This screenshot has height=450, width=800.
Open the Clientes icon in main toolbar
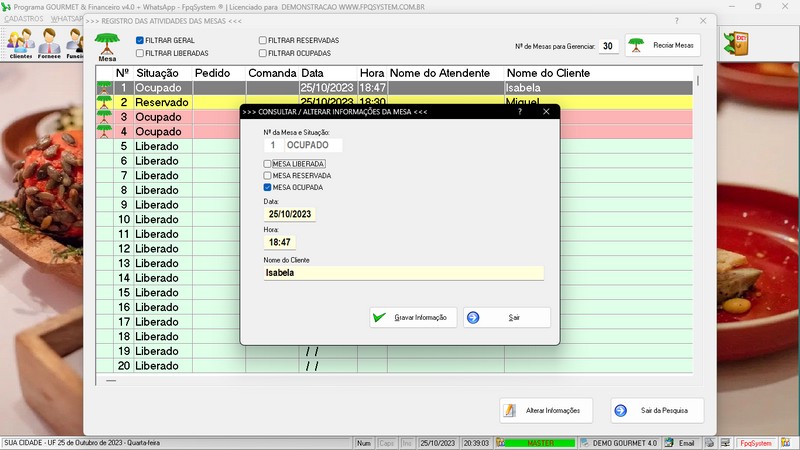pos(21,42)
